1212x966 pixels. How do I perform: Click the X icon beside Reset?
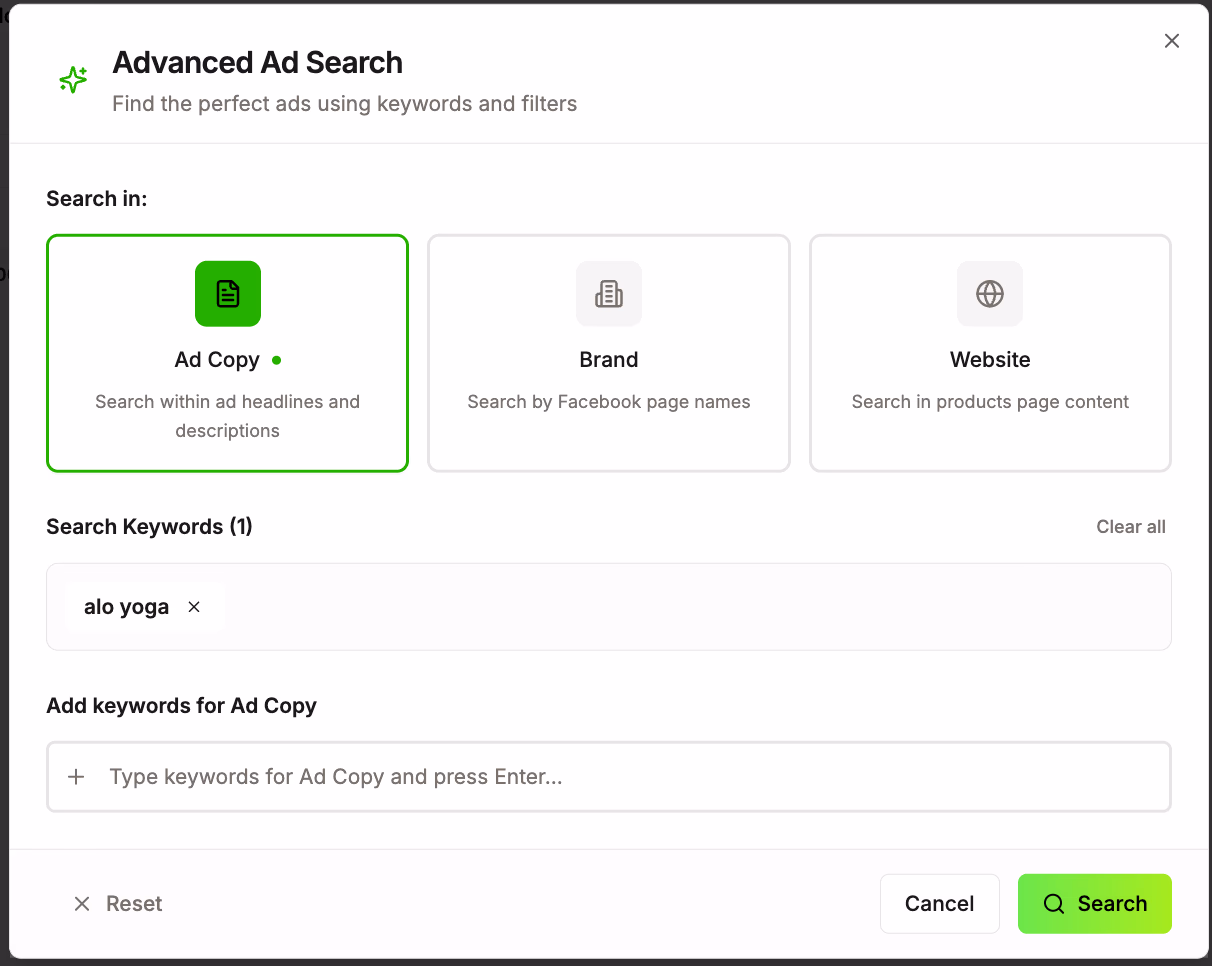click(82, 903)
